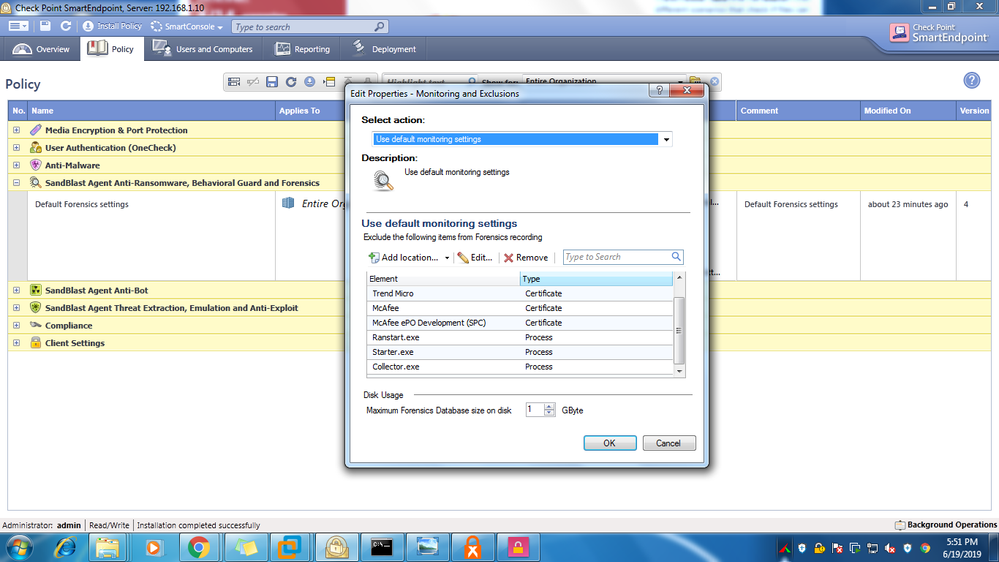Select the McAfee certificate row
The height and width of the screenshot is (562, 999).
520,308
